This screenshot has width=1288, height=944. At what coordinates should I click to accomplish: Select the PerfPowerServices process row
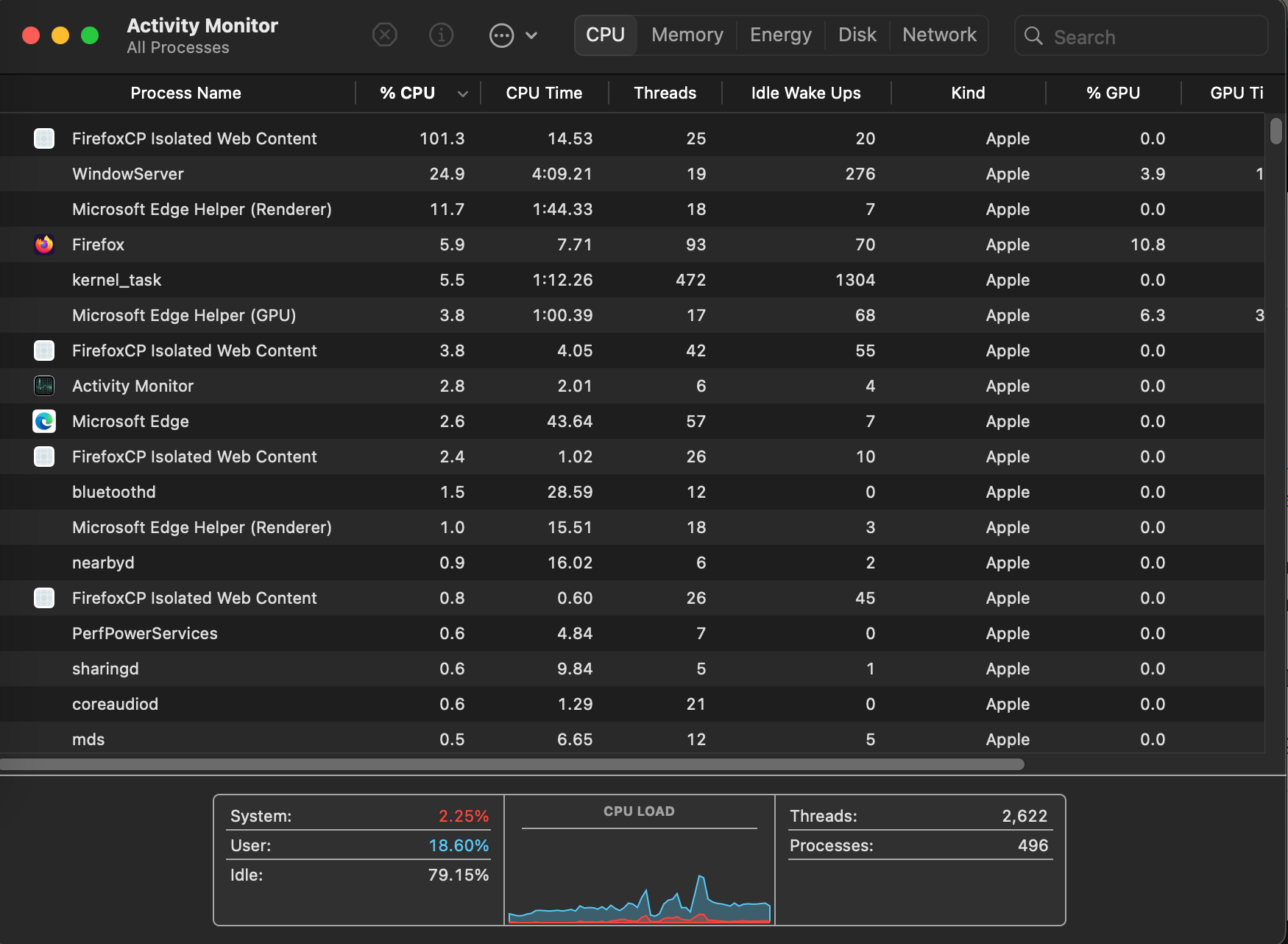(632, 633)
